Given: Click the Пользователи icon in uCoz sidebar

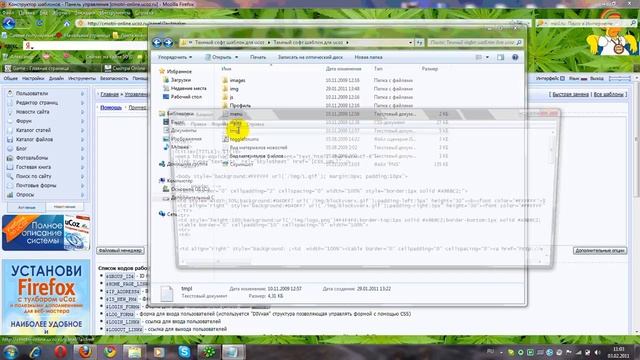Looking at the screenshot, I should click(x=10, y=93).
